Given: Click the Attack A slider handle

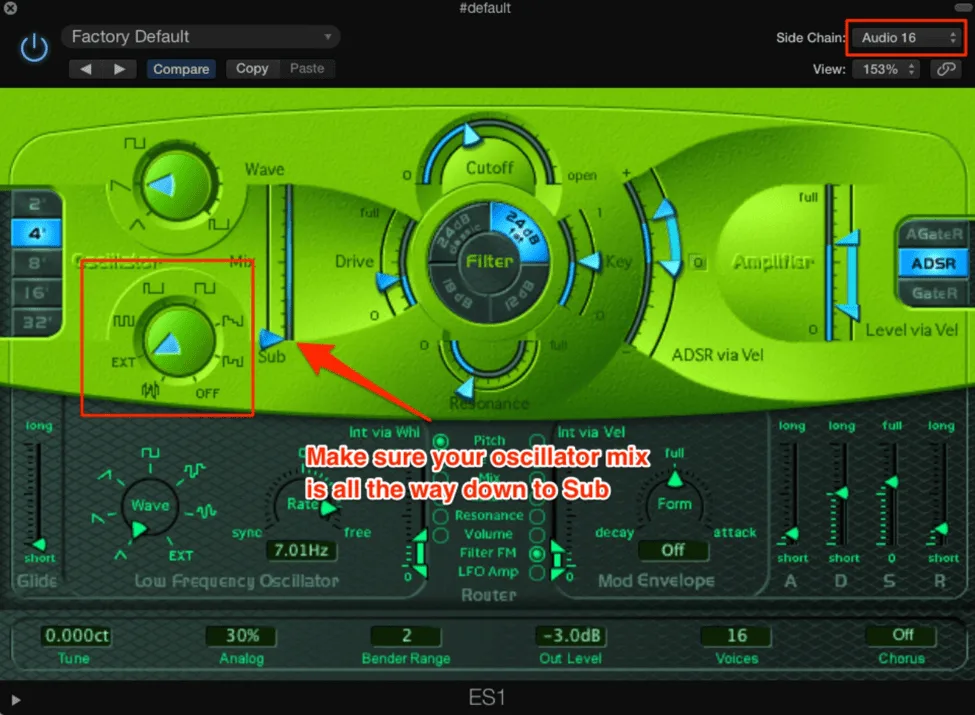Looking at the screenshot, I should pyautogui.click(x=790, y=533).
